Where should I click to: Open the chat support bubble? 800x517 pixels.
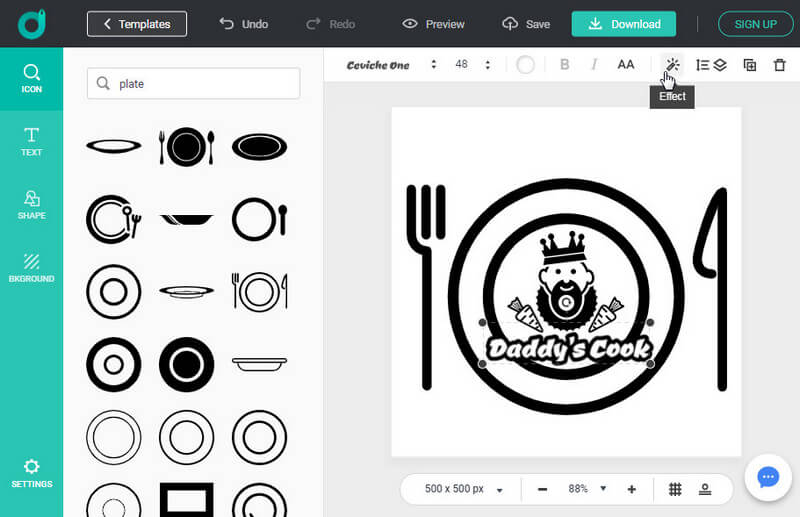(x=768, y=477)
